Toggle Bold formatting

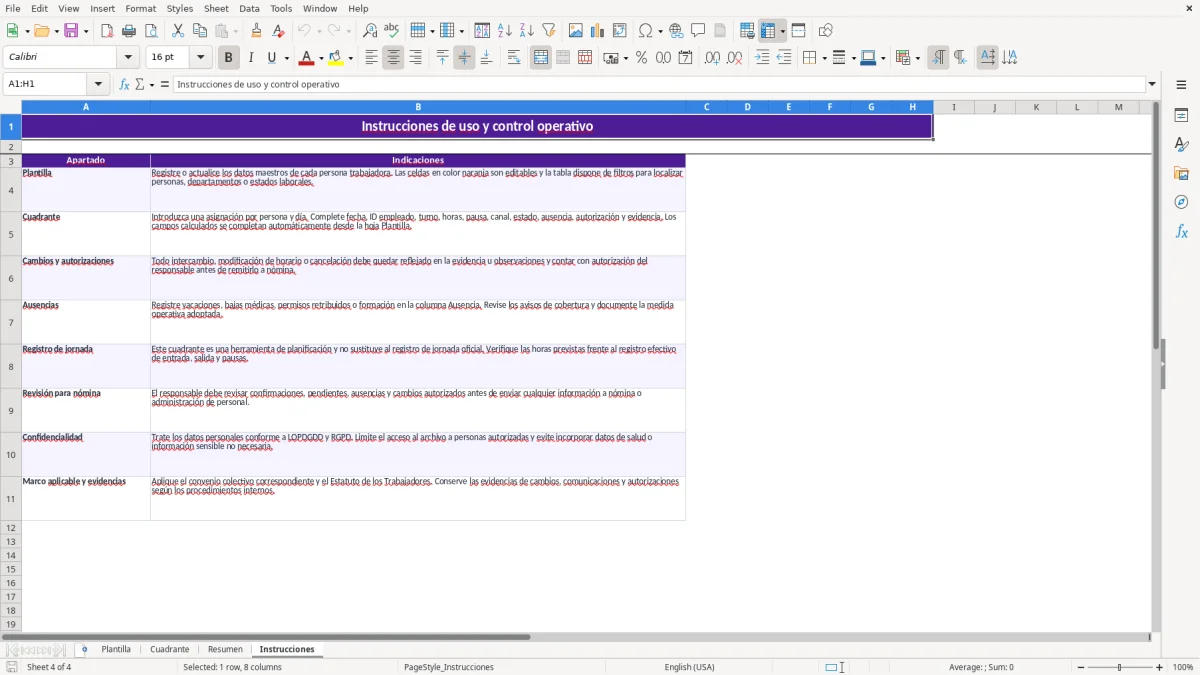229,58
